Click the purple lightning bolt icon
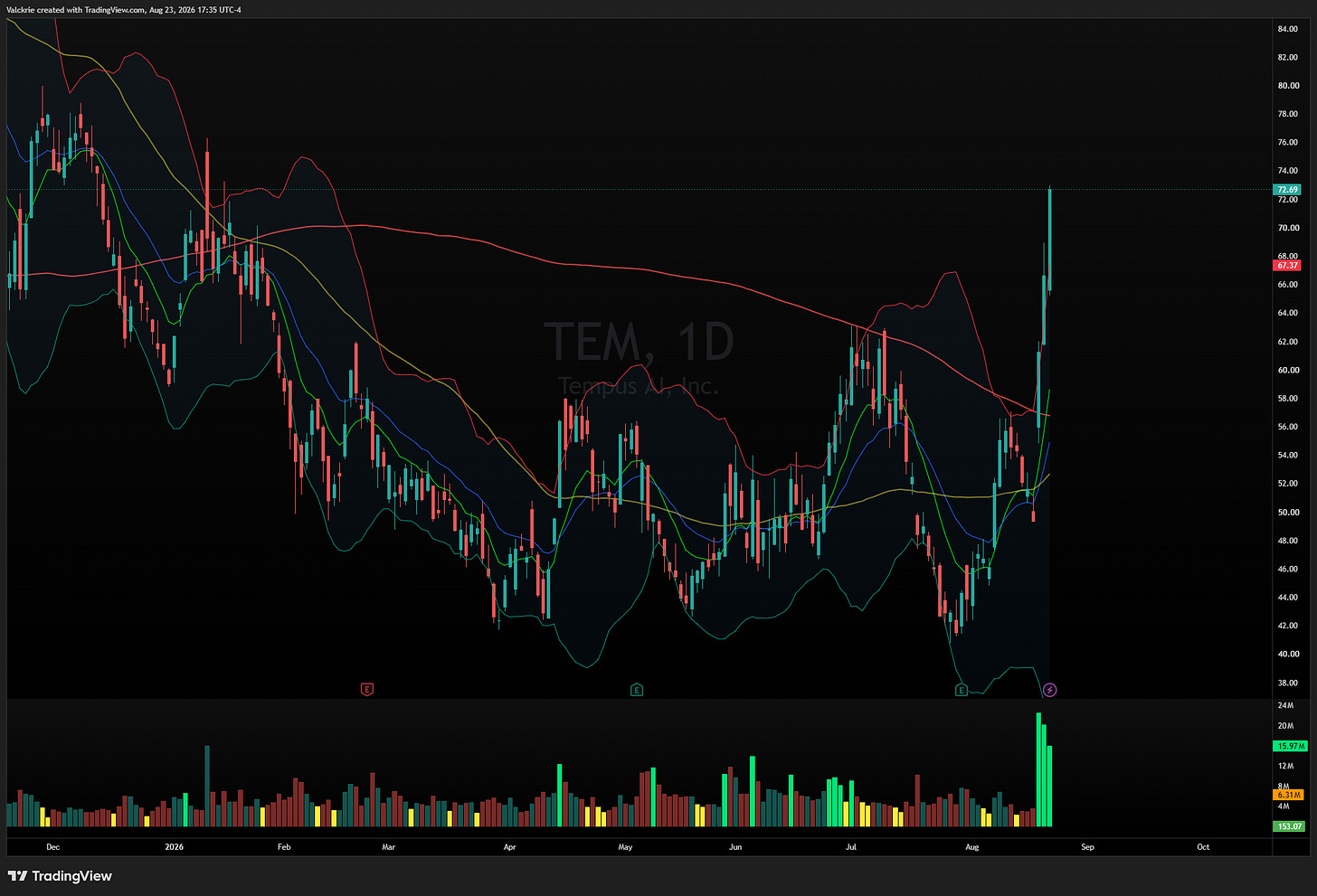This screenshot has height=896, width=1317. [1049, 690]
